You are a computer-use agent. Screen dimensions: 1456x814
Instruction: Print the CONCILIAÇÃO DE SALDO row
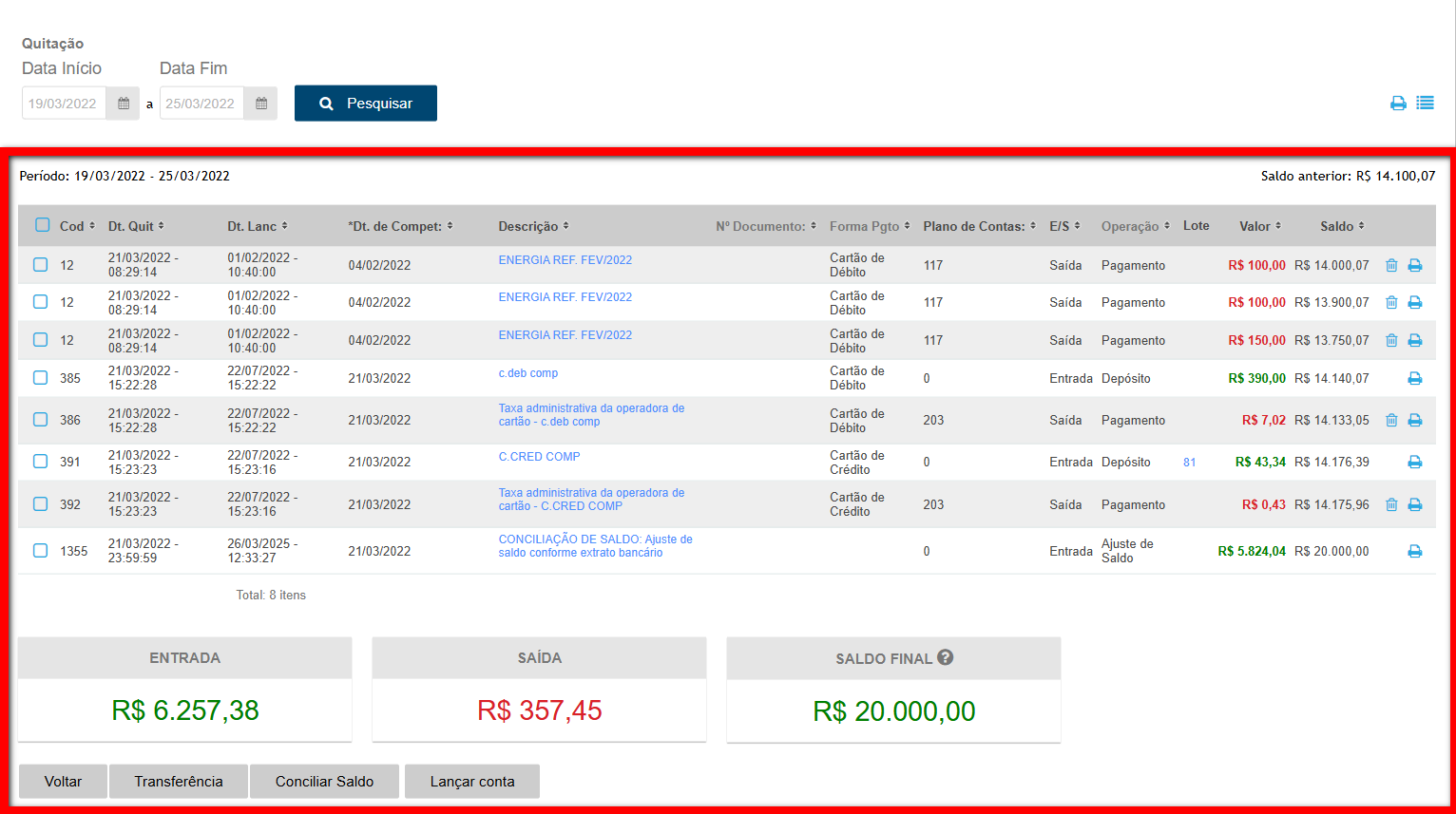pos(1414,551)
